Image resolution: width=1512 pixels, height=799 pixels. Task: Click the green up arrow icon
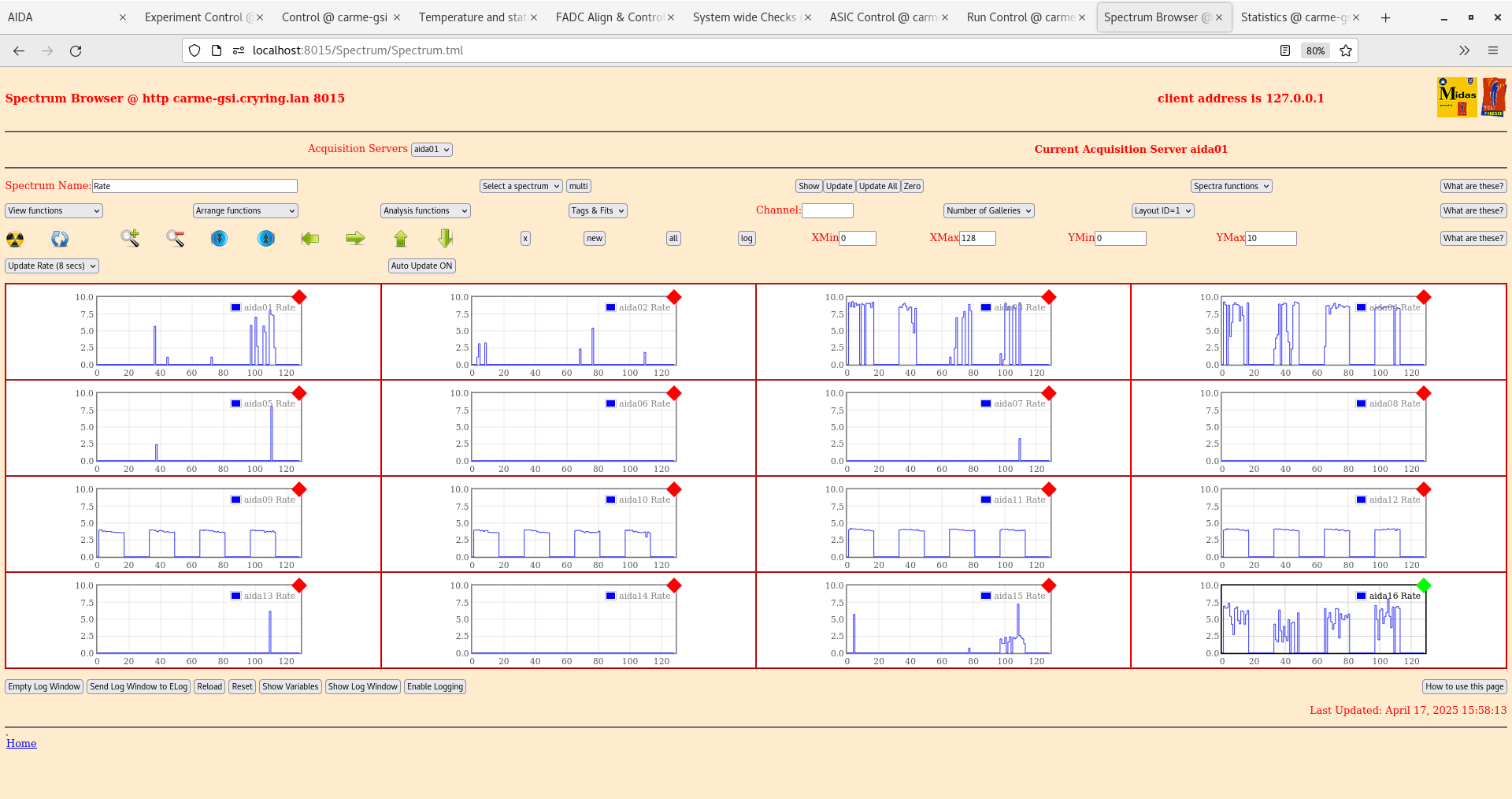[401, 238]
